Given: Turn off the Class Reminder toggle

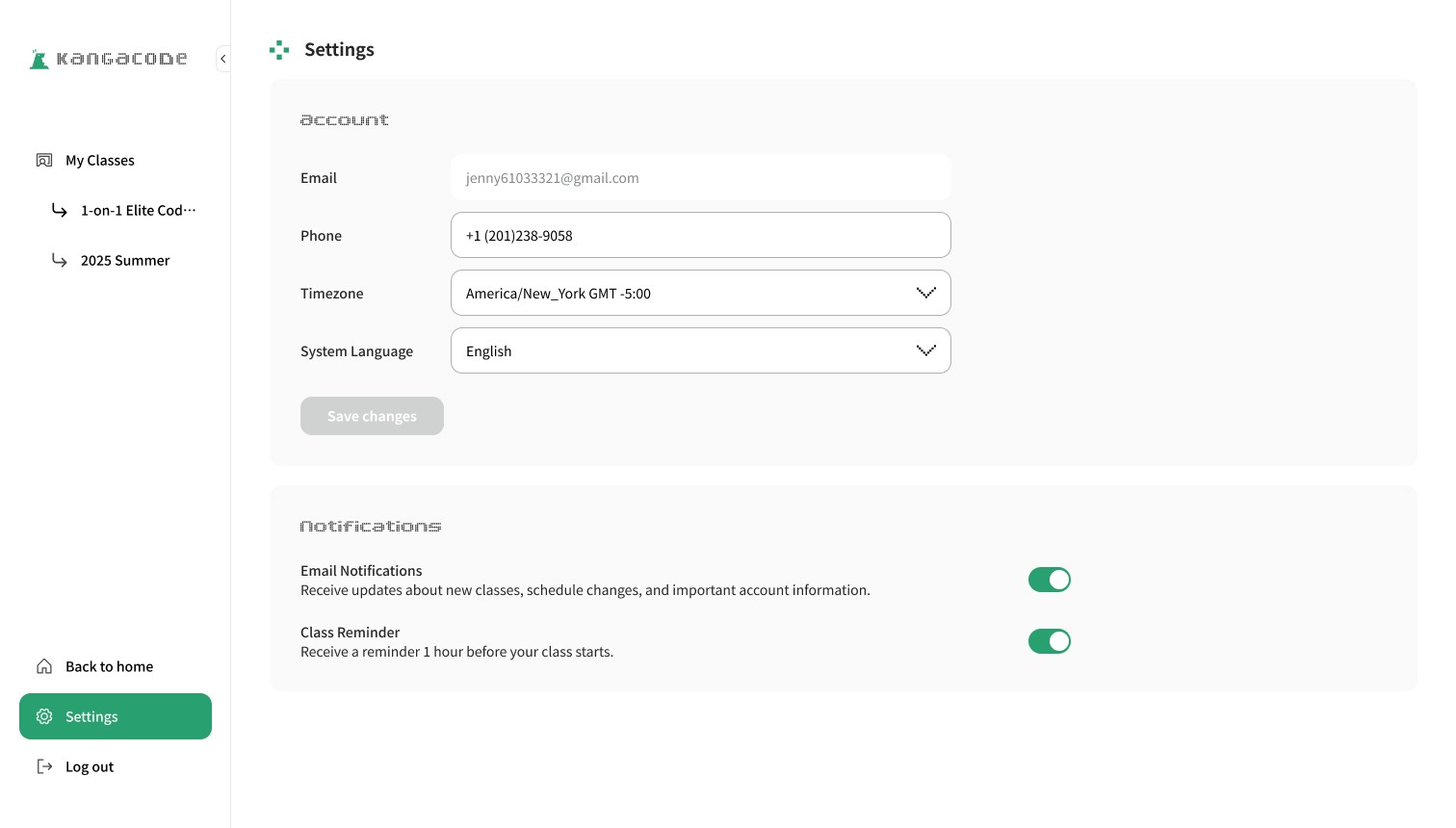Looking at the screenshot, I should [x=1049, y=641].
